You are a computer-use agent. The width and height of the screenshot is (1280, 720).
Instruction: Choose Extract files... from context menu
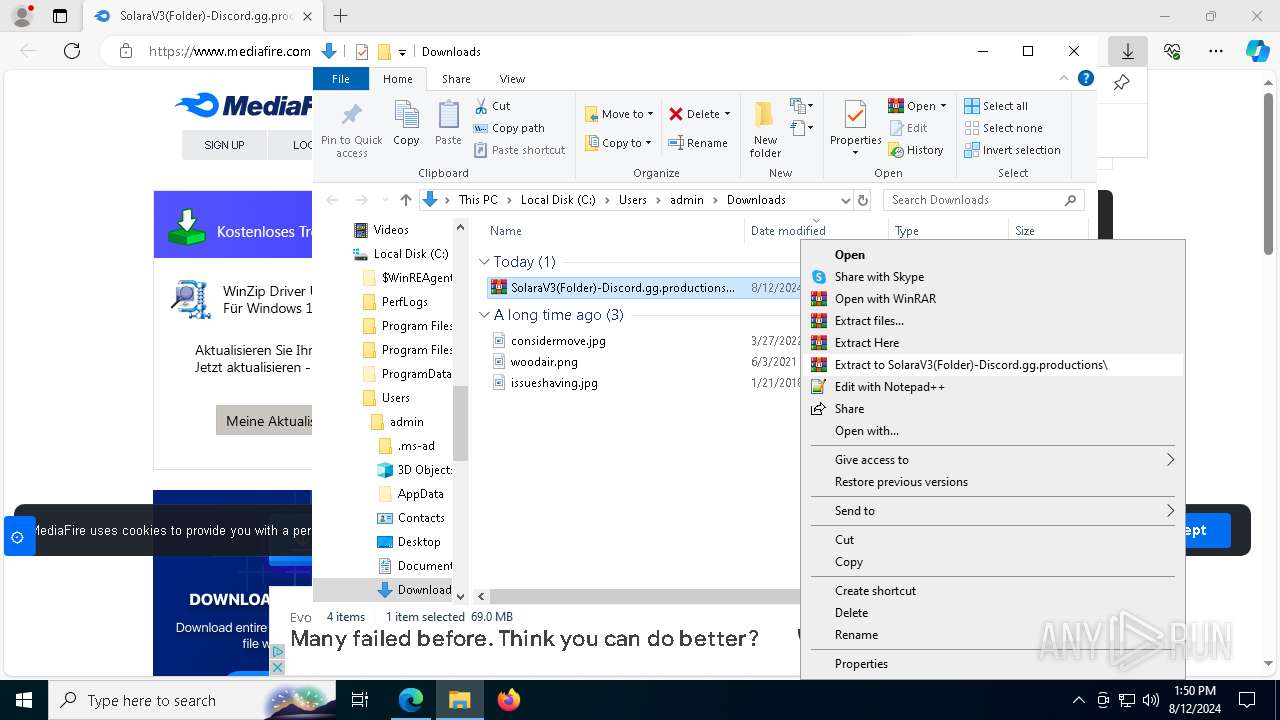pos(993,321)
